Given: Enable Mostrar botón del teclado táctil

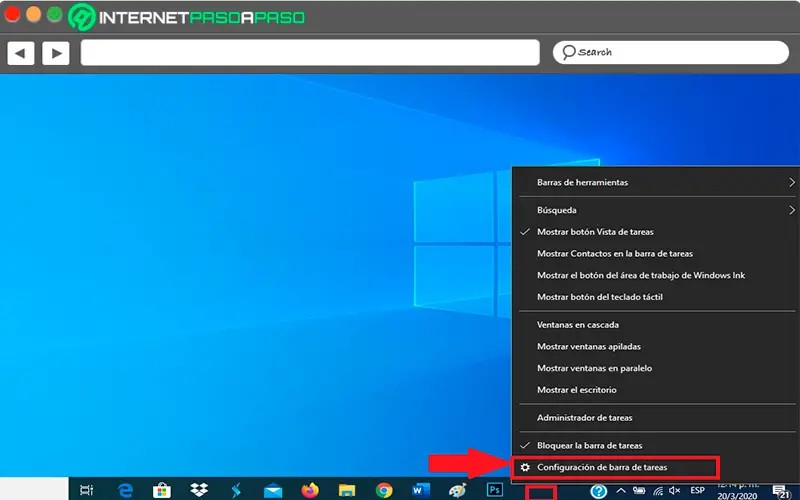Looking at the screenshot, I should coord(656,296).
